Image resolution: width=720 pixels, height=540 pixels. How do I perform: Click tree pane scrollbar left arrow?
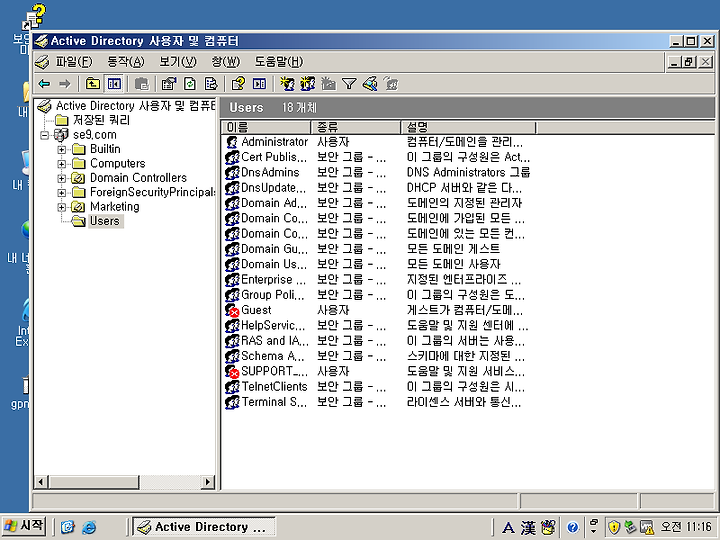[x=41, y=482]
